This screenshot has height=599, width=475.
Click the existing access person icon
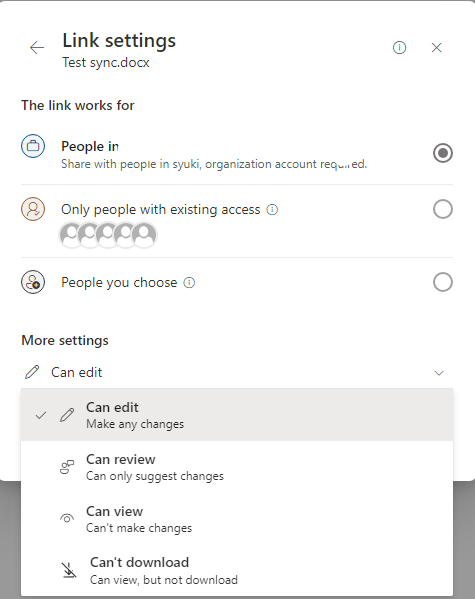point(33,209)
